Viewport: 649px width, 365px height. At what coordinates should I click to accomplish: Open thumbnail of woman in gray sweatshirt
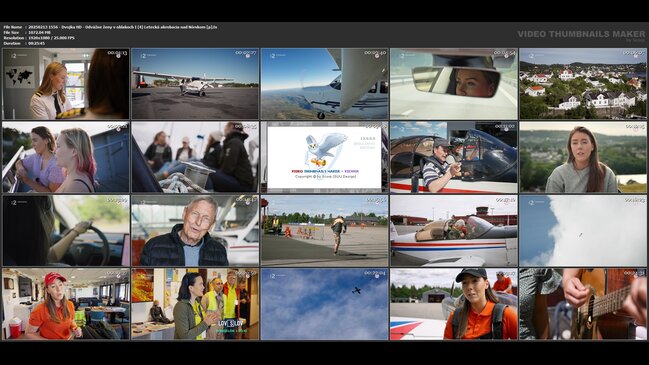[583, 157]
